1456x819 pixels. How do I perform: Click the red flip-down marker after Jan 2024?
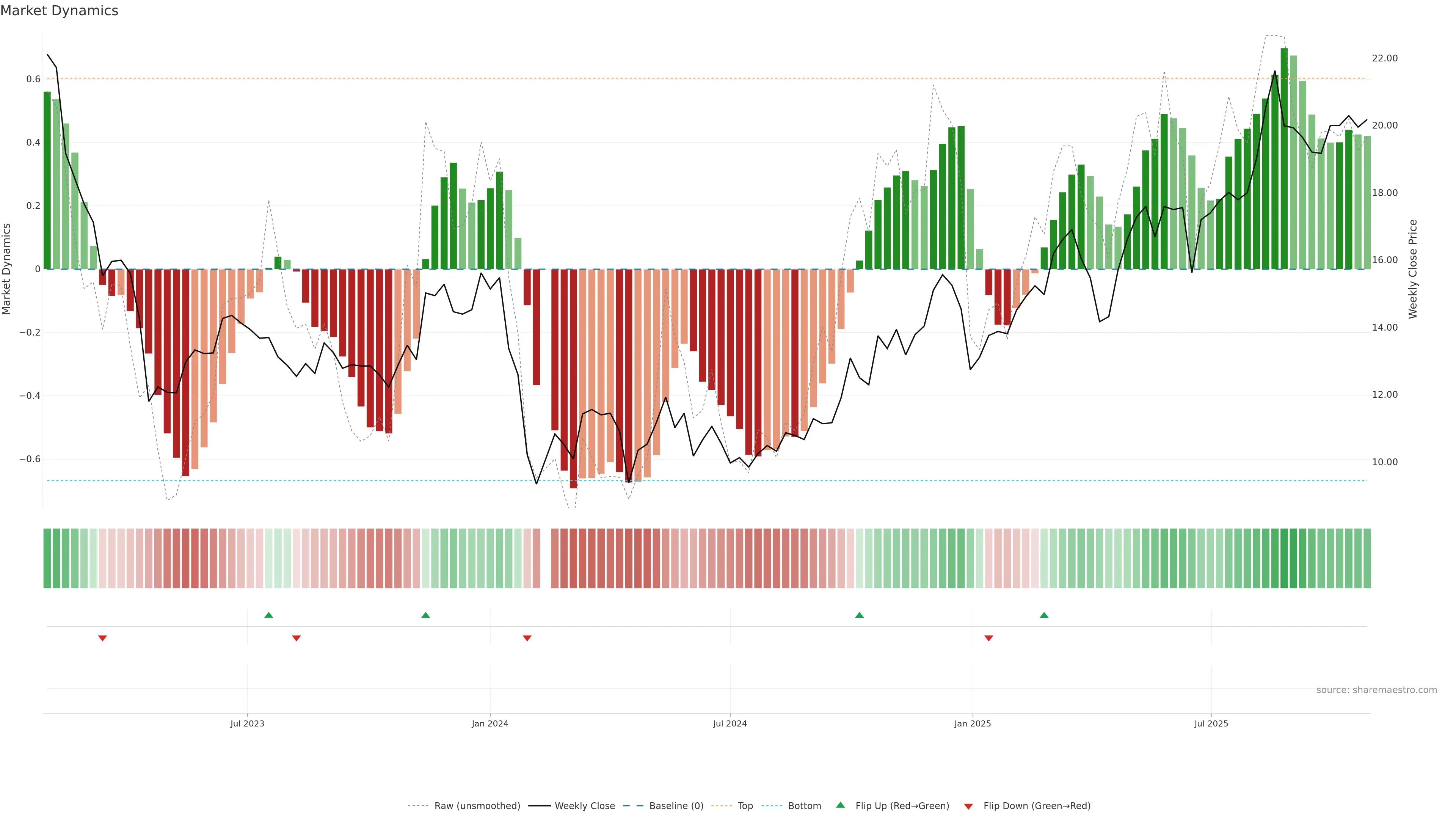[x=527, y=638]
